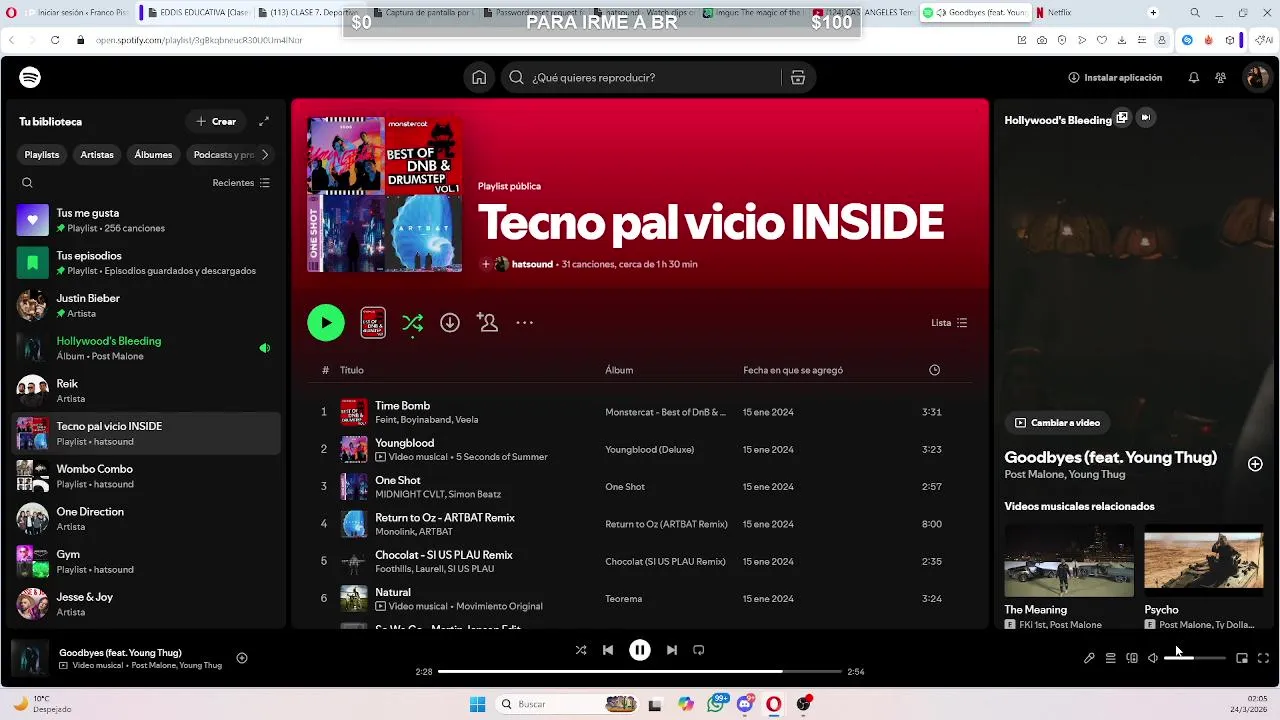Mute with the speaker volume icon
The height and width of the screenshot is (720, 1280).
pyautogui.click(x=1153, y=658)
